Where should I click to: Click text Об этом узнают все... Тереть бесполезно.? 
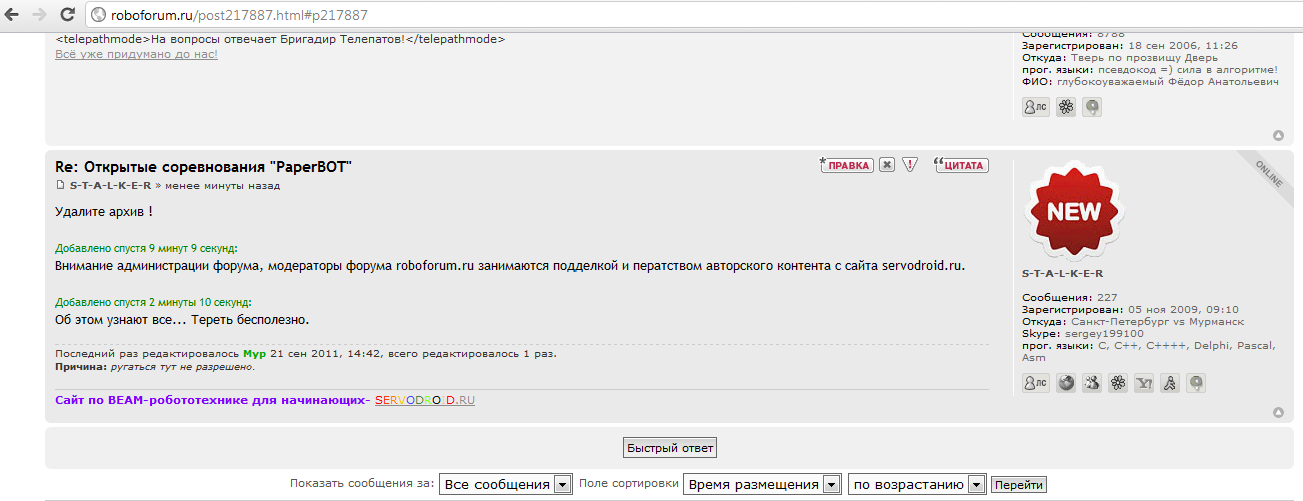[182, 320]
